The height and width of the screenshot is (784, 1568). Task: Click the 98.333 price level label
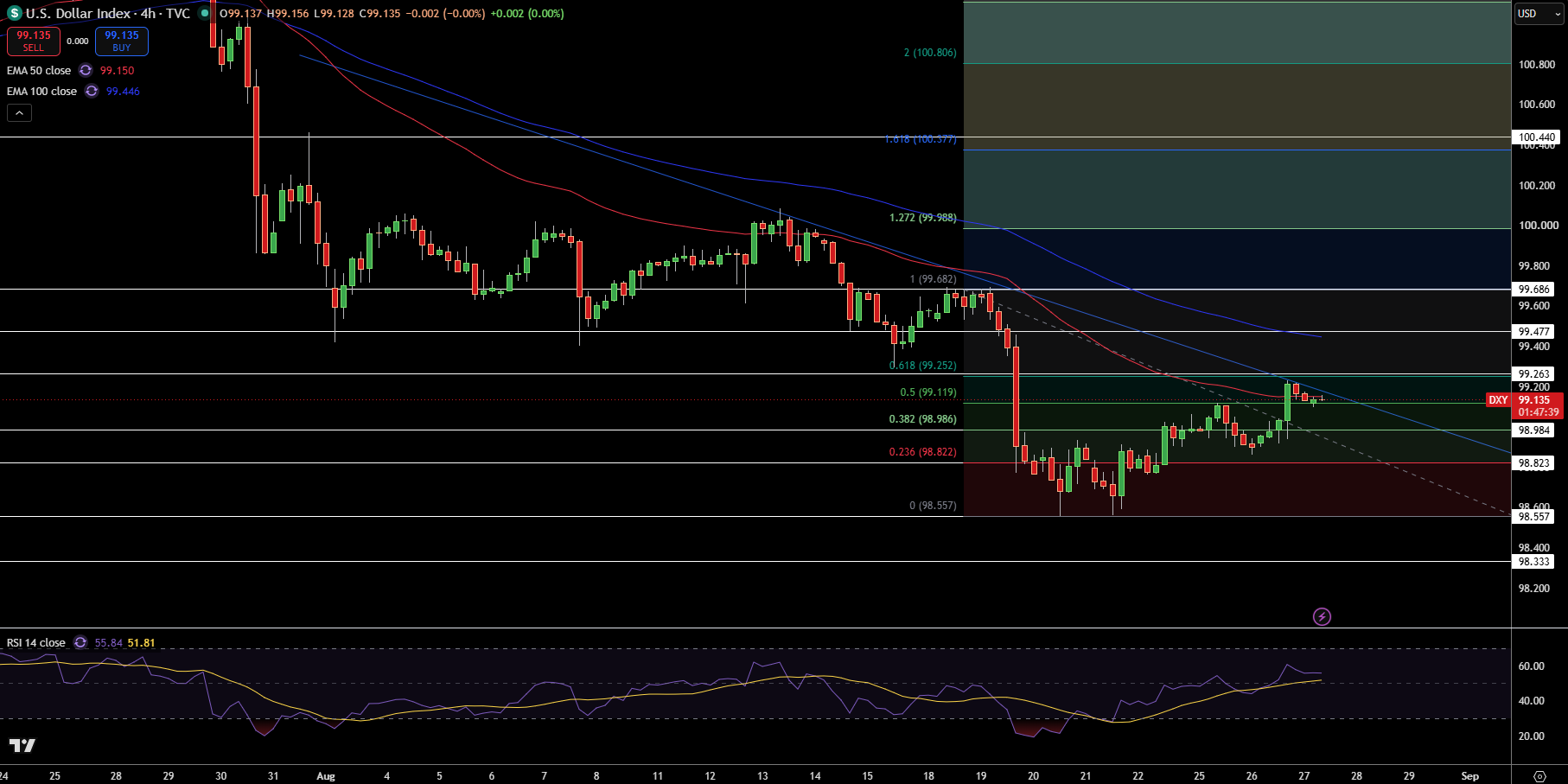(1534, 561)
